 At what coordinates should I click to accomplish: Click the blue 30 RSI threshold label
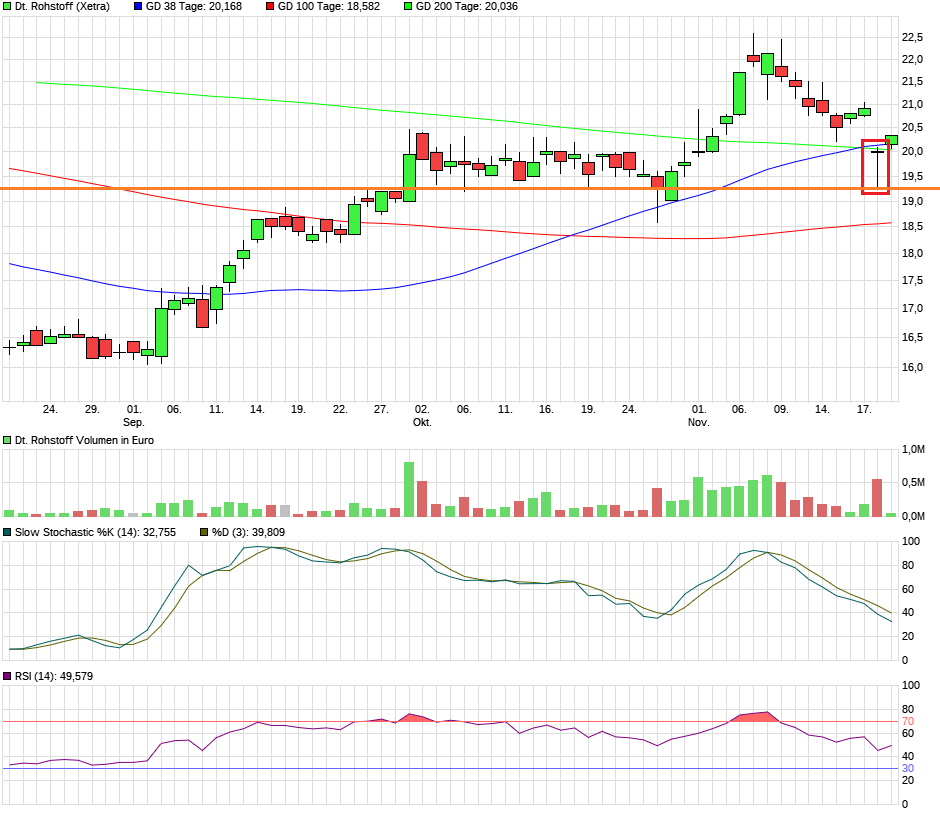908,768
